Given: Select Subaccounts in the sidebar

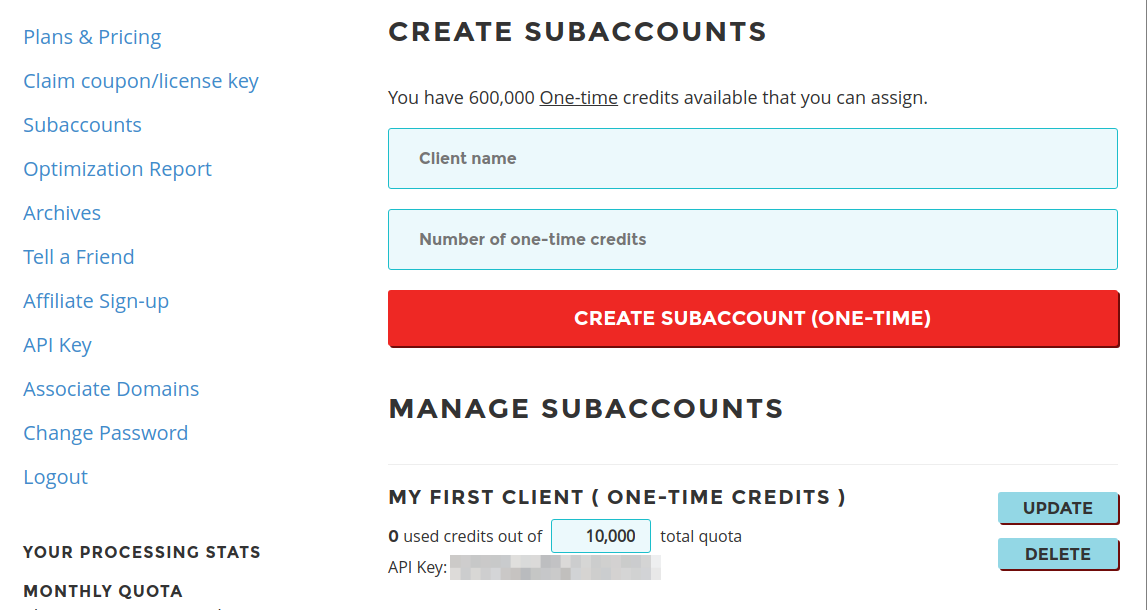Looking at the screenshot, I should pos(82,125).
